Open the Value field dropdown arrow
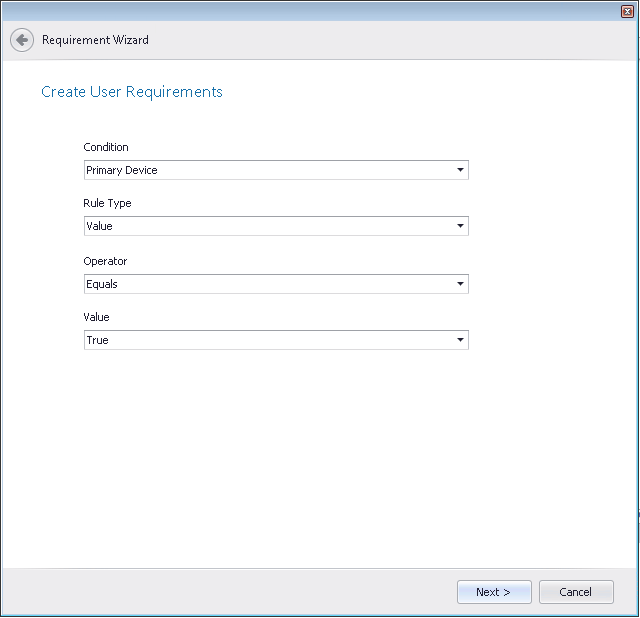 (x=460, y=340)
